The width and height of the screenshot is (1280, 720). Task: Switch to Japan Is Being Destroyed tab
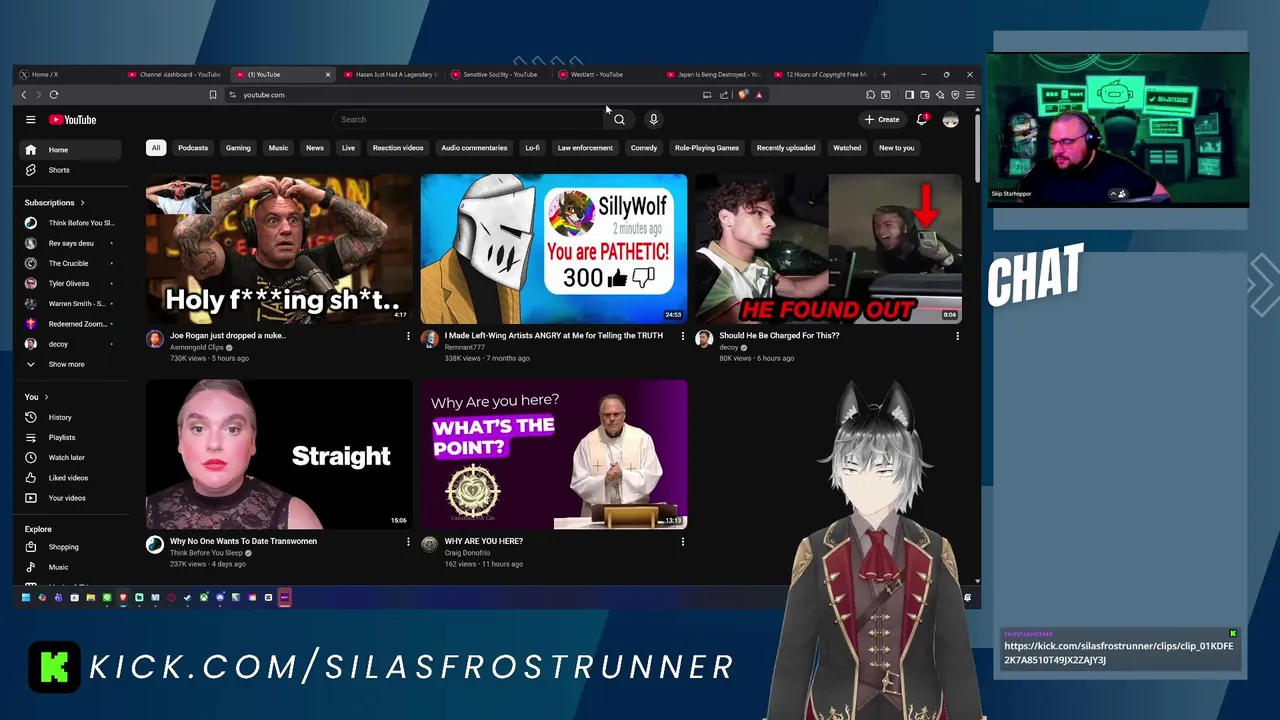(712, 74)
